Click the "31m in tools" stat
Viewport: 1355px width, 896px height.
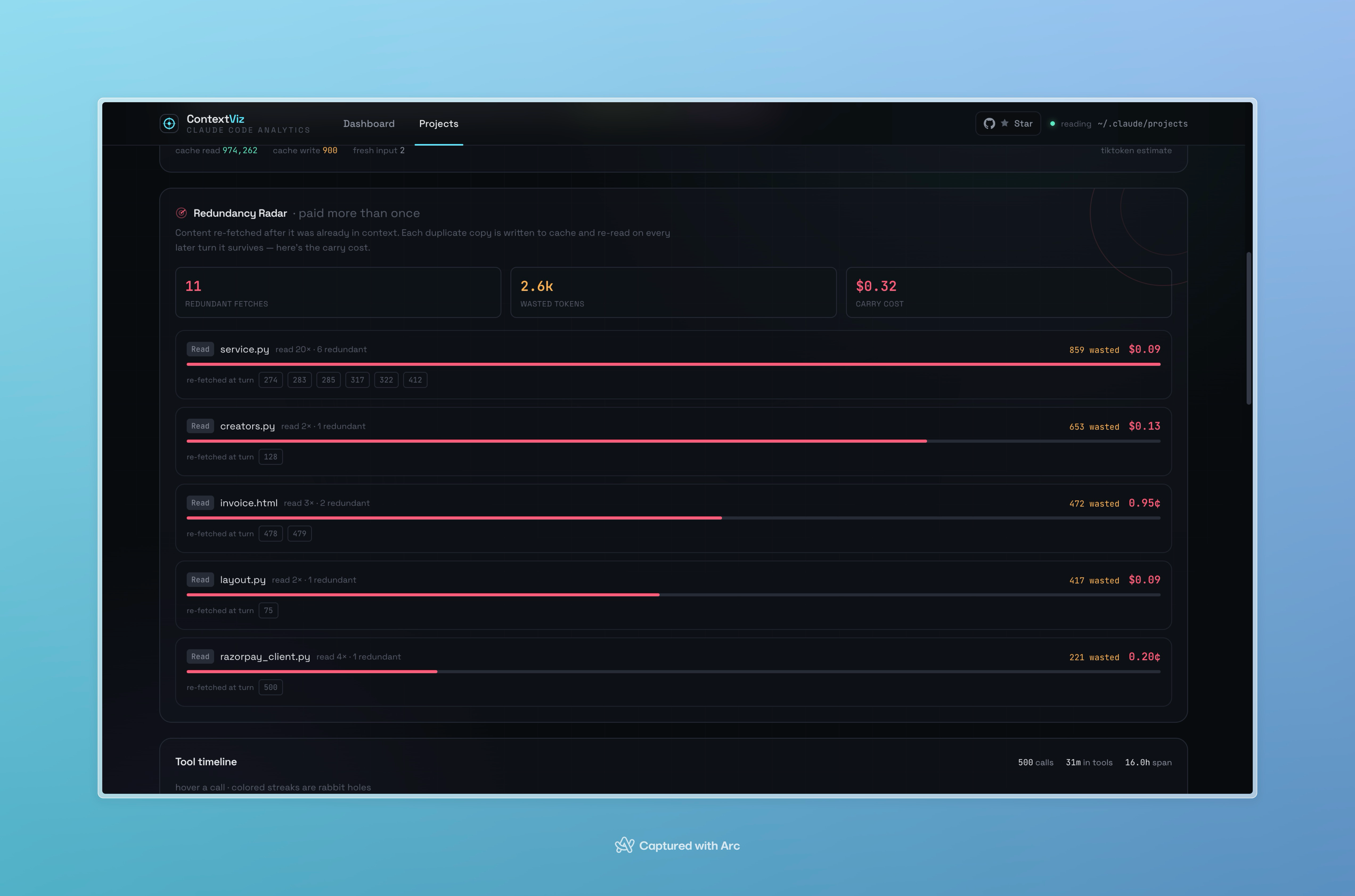coord(1089,762)
